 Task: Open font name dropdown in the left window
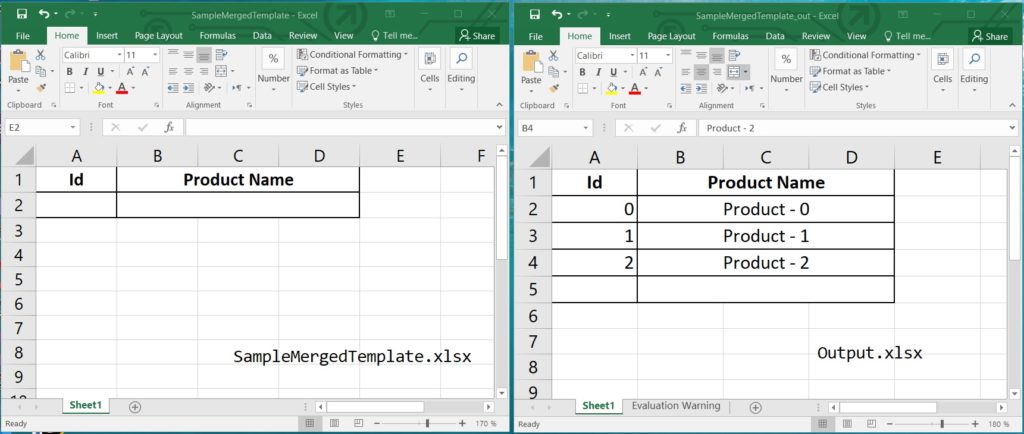tap(119, 56)
